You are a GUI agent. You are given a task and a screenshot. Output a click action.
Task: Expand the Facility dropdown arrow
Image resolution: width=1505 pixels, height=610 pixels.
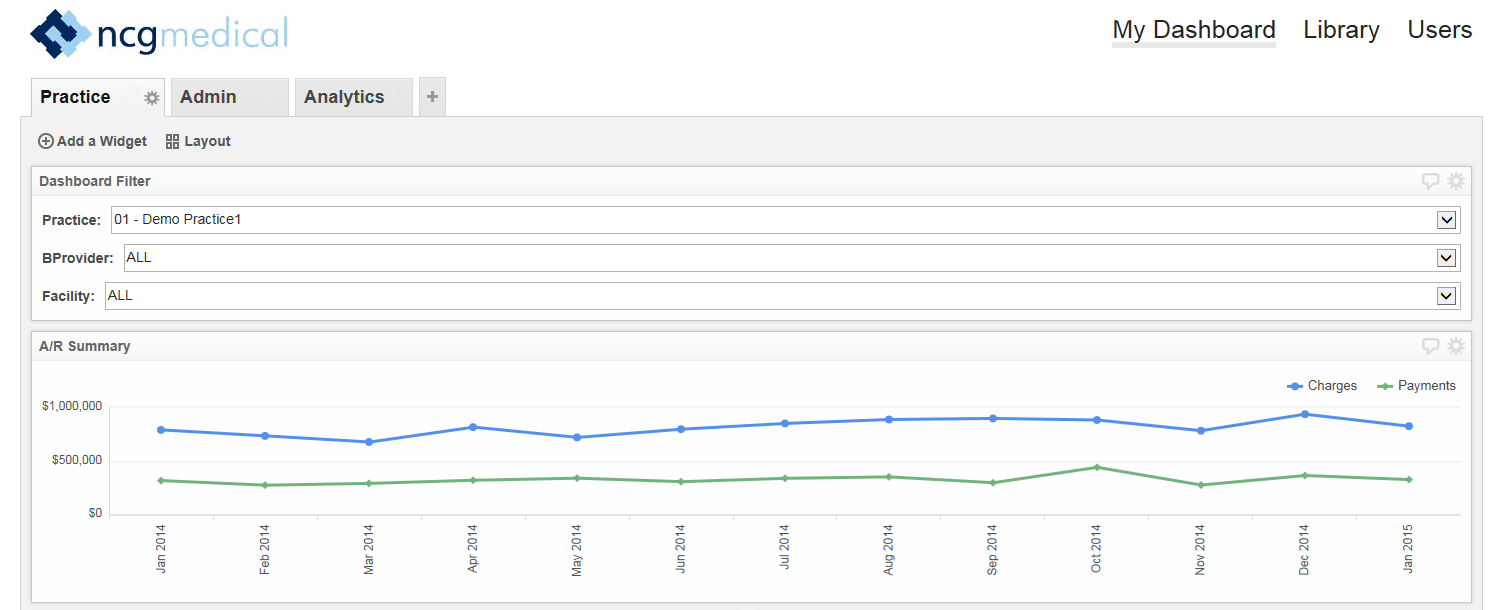(x=1446, y=296)
